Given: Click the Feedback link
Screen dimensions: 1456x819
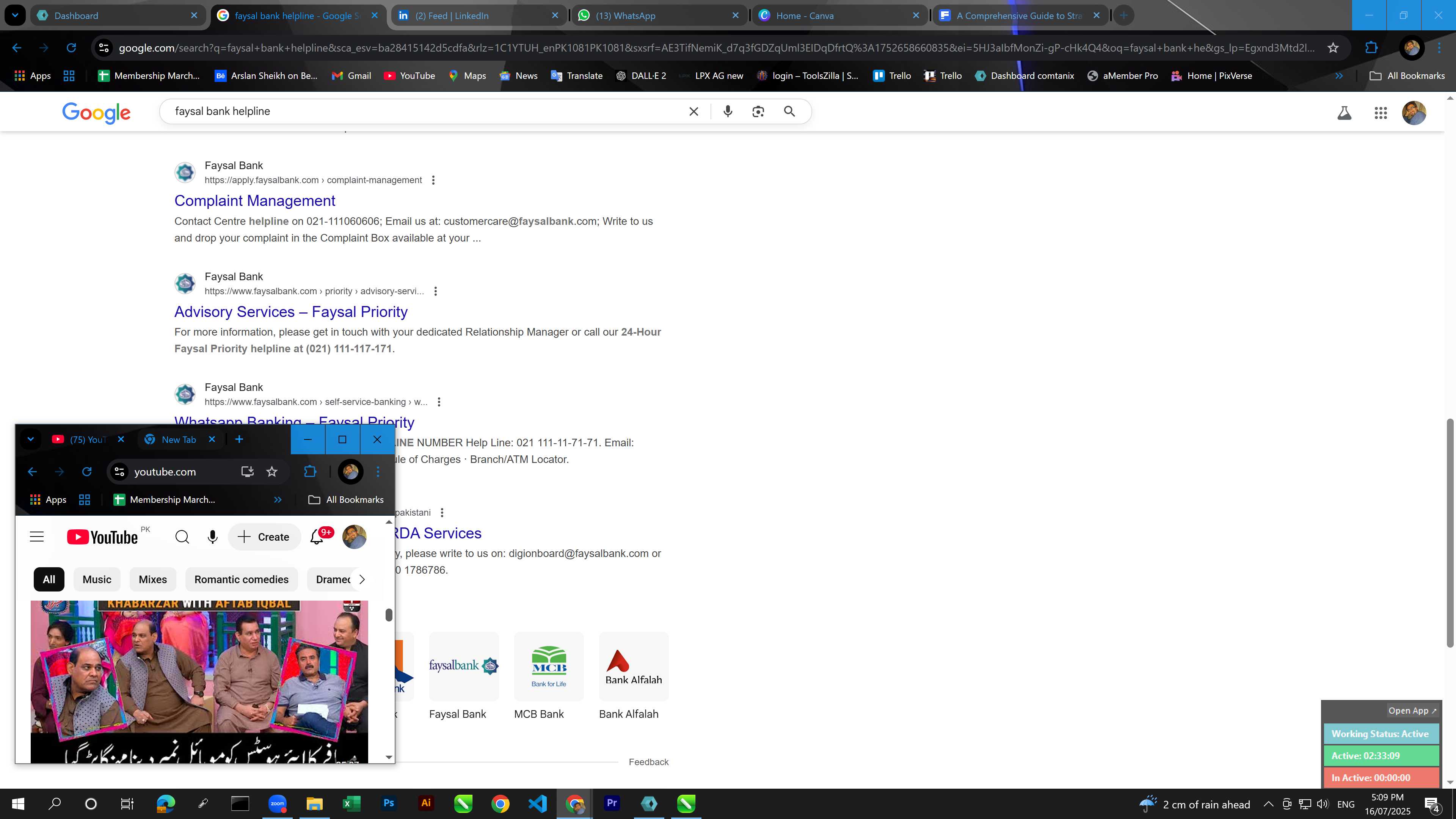Looking at the screenshot, I should point(648,762).
